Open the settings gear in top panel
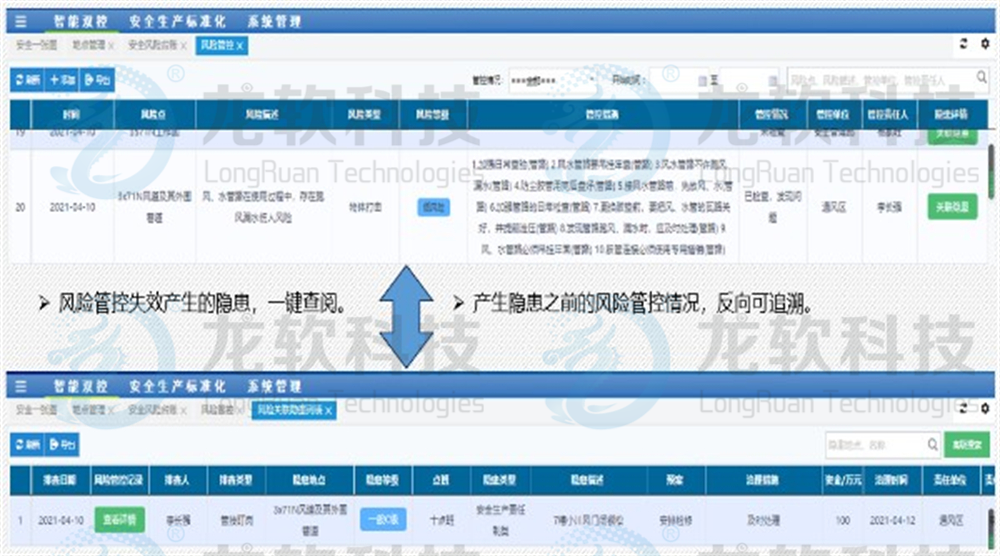1000x556 pixels. point(984,45)
